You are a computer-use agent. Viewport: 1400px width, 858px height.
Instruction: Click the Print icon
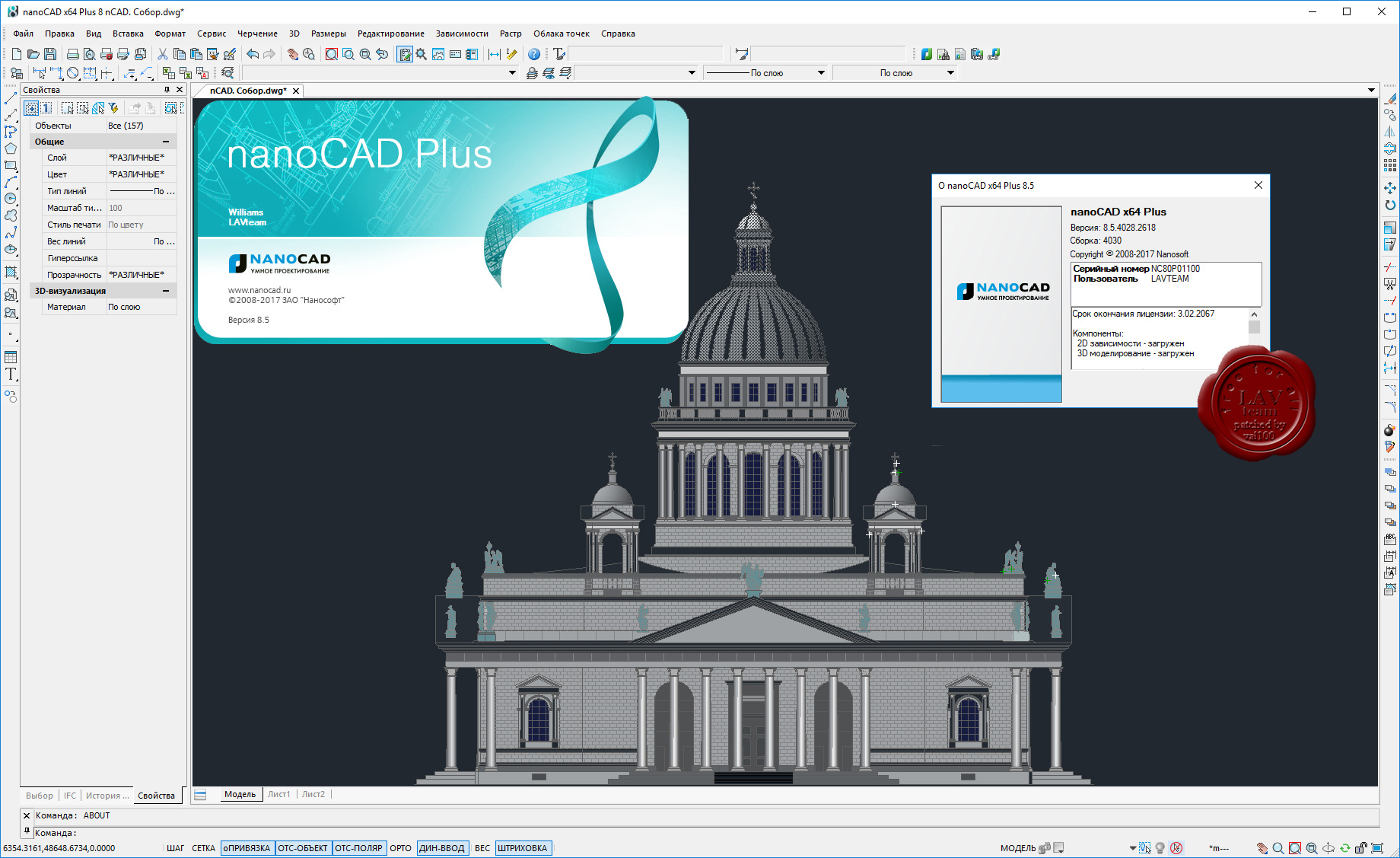click(x=73, y=54)
